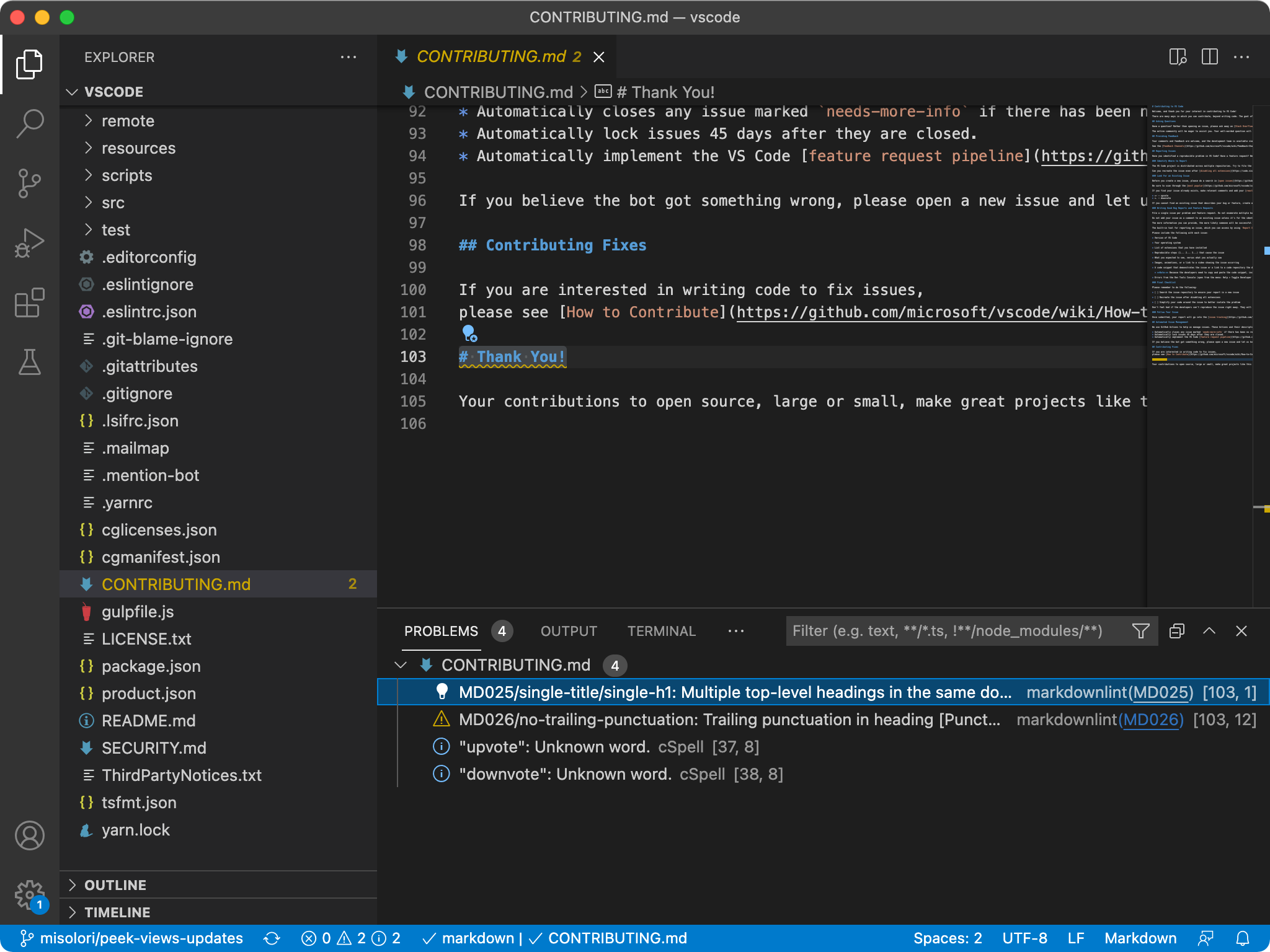Open the Testing view (beaker icon)
The image size is (1270, 952).
(29, 363)
